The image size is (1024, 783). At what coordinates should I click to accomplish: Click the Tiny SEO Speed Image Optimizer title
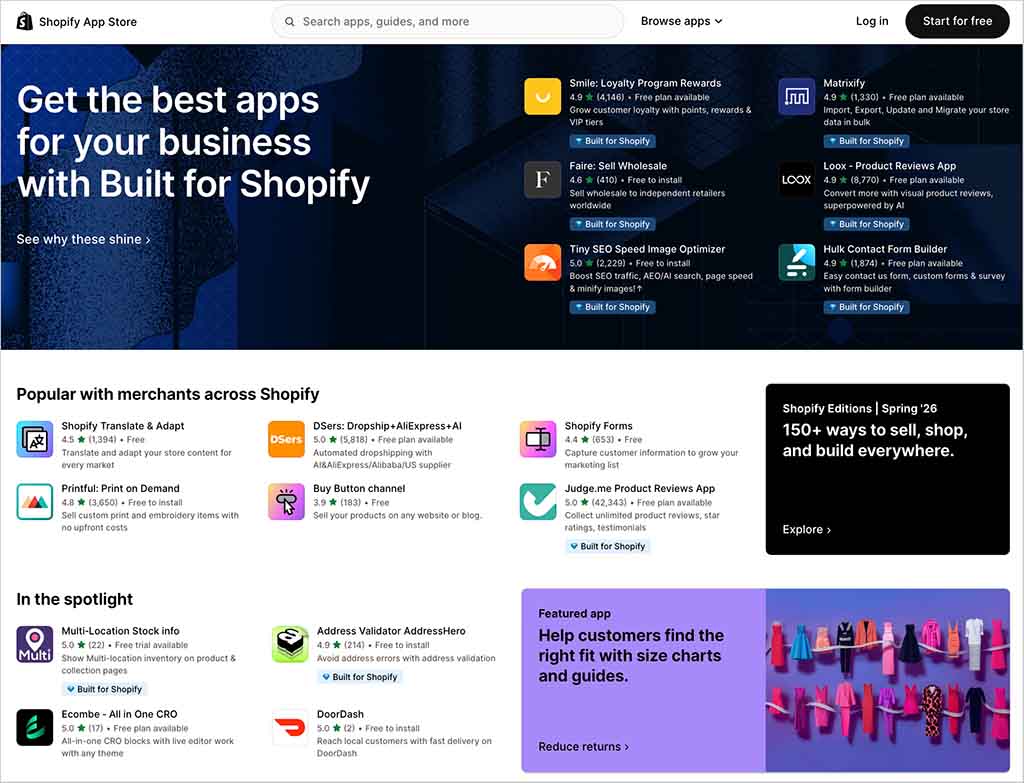pos(647,249)
